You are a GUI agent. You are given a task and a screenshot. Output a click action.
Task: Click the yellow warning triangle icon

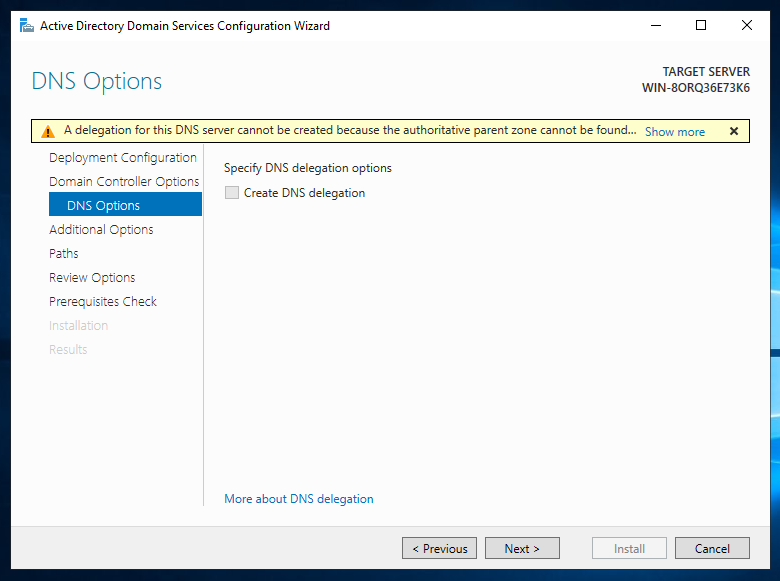48,132
